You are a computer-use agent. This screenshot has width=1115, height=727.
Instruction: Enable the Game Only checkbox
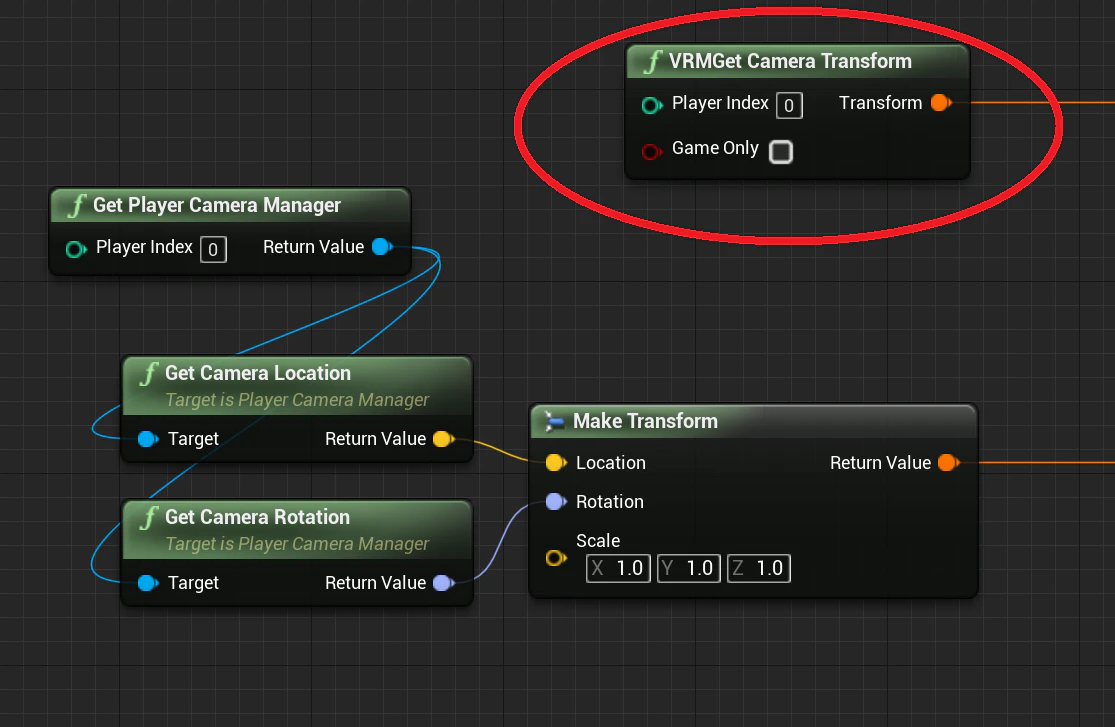click(781, 152)
